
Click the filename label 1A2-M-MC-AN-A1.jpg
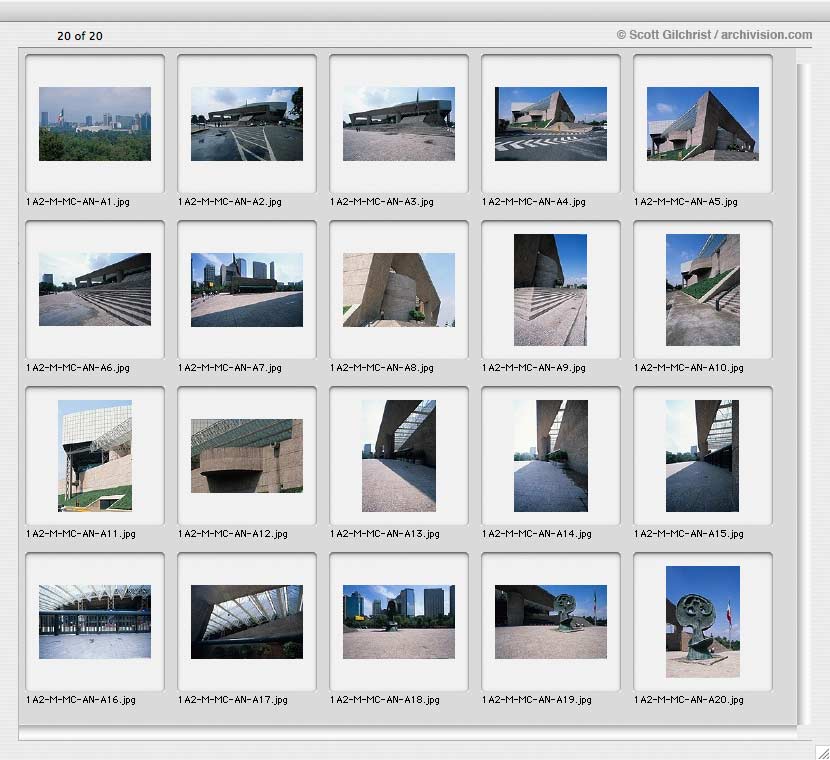click(x=77, y=202)
